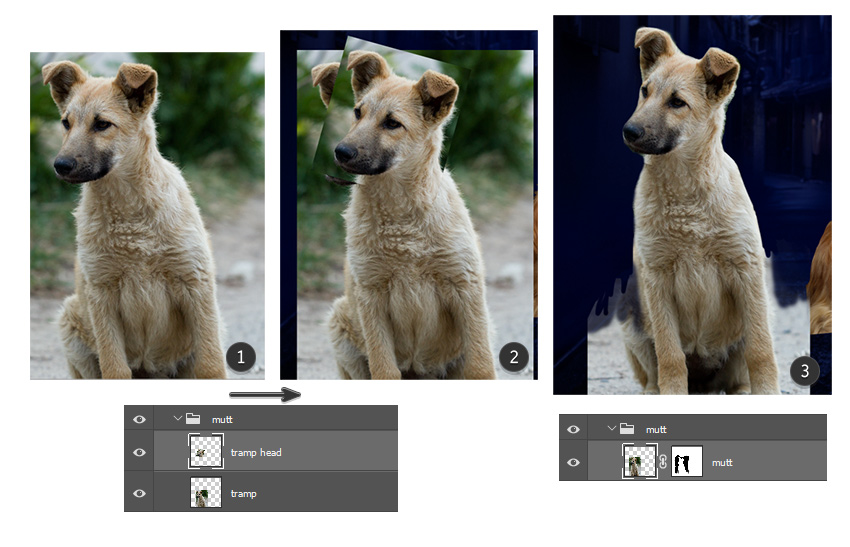Viewport: 850px width, 547px height.
Task: Click the 'tramp head' layer name
Action: [x=256, y=452]
